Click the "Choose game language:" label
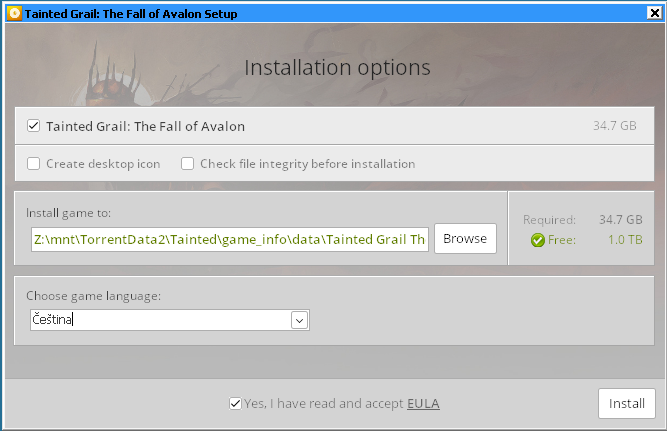This screenshot has width=667, height=431. [x=93, y=296]
